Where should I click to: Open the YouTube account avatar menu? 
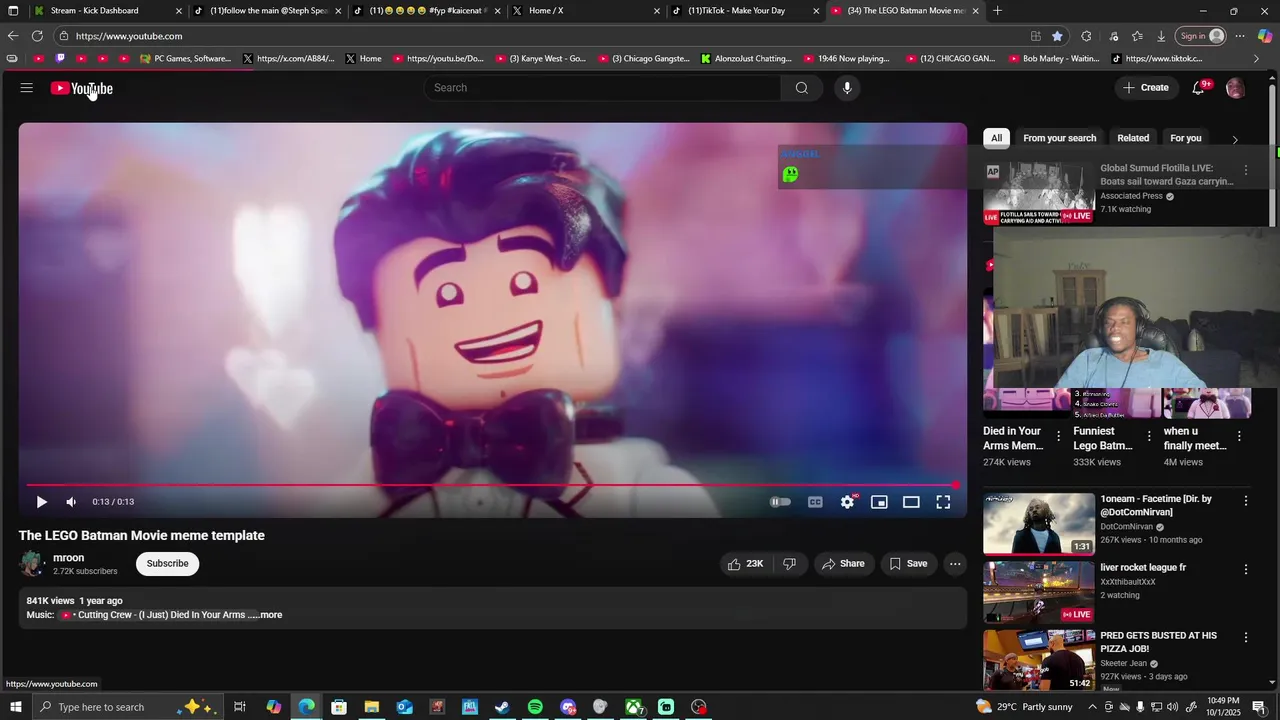tap(1235, 88)
